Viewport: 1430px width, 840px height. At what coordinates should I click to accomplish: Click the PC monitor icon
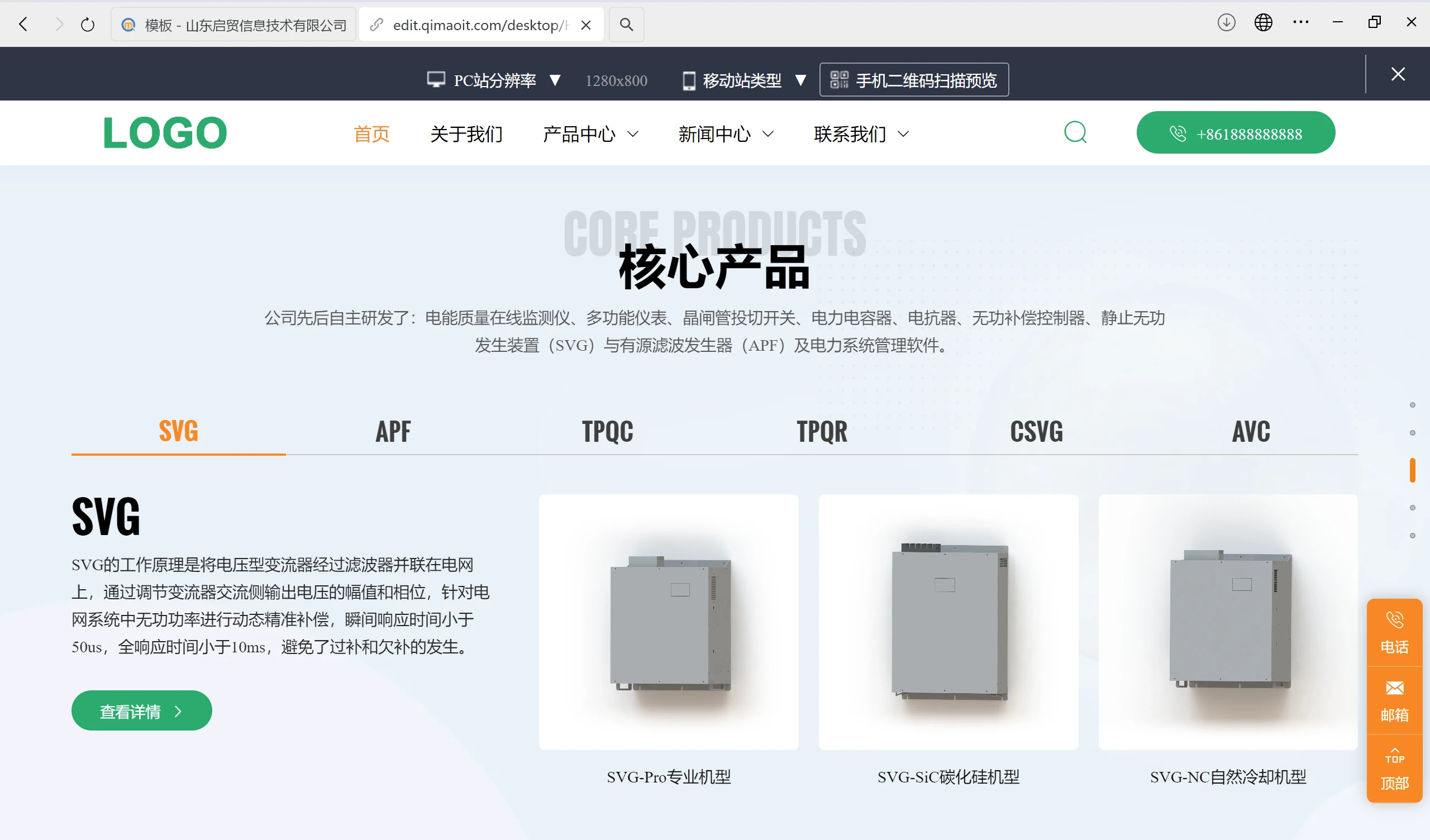pos(436,79)
